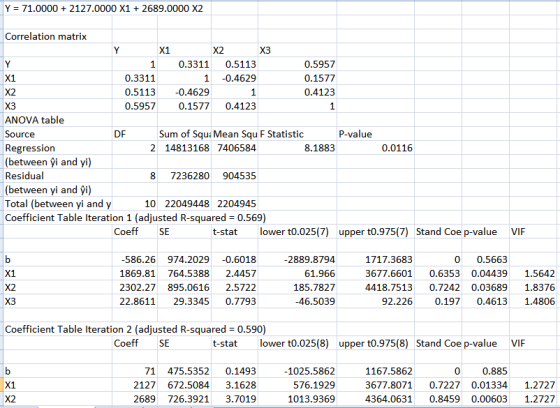Click 'Coefficient Table Iteration 1' heading
This screenshot has height=408, width=560.
135,218
